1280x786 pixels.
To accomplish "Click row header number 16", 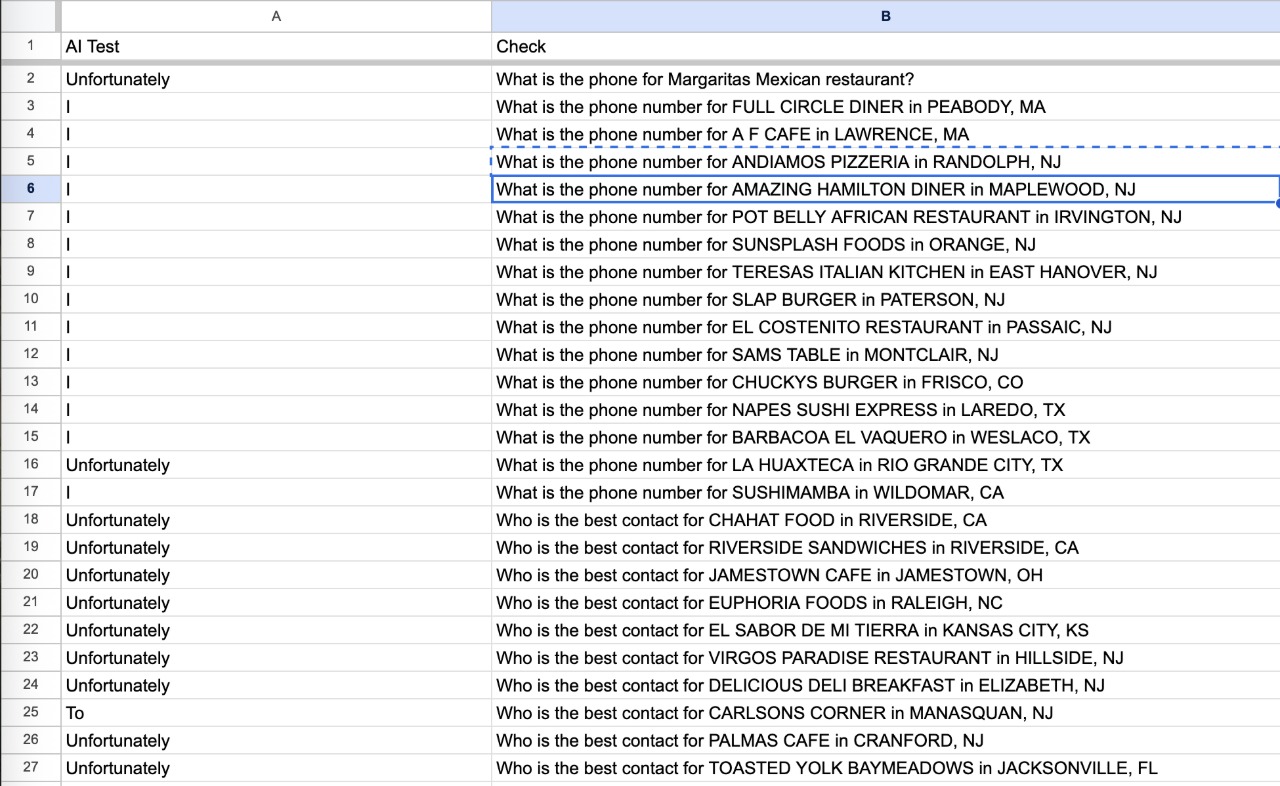I will coord(30,465).
